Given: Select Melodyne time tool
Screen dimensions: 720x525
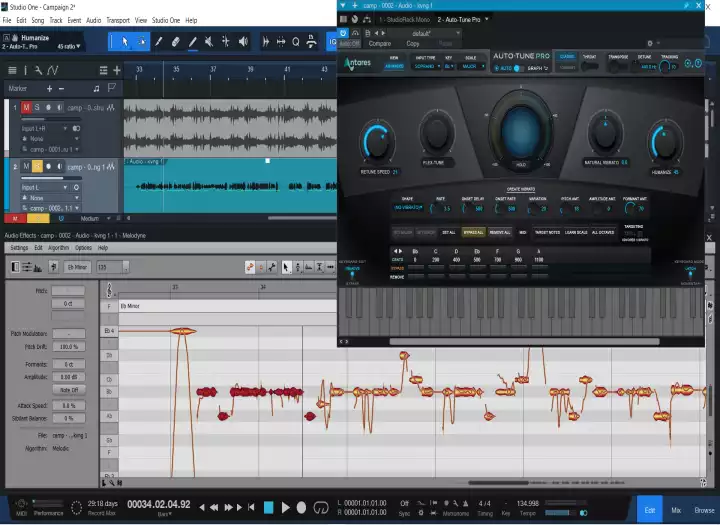Looking at the screenshot, I should point(330,267).
